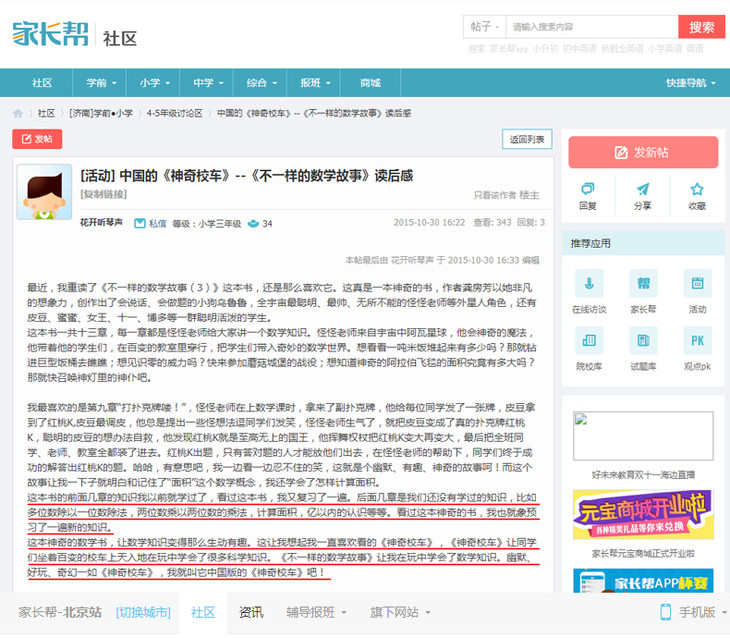Select 社区 in the top navigation bar

pyautogui.click(x=42, y=83)
